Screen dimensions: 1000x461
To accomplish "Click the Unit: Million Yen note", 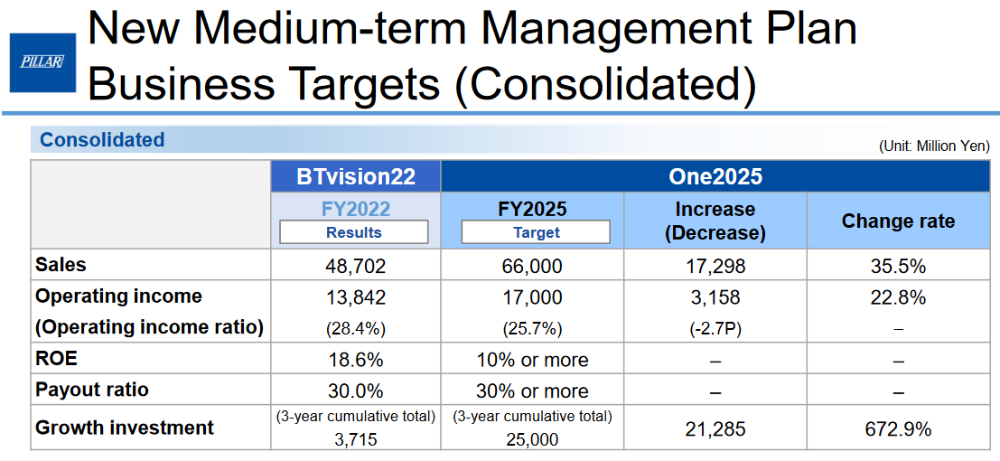I will 934,146.
